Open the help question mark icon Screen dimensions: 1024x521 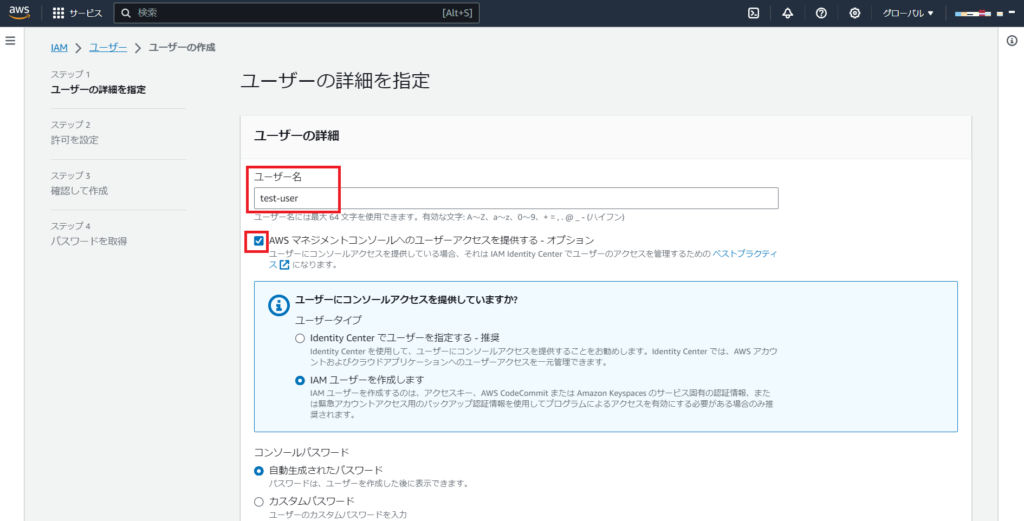point(821,13)
